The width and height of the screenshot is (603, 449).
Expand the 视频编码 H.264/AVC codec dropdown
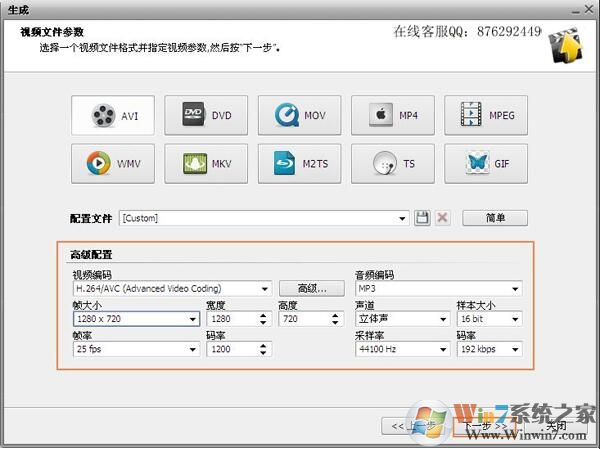click(x=172, y=288)
